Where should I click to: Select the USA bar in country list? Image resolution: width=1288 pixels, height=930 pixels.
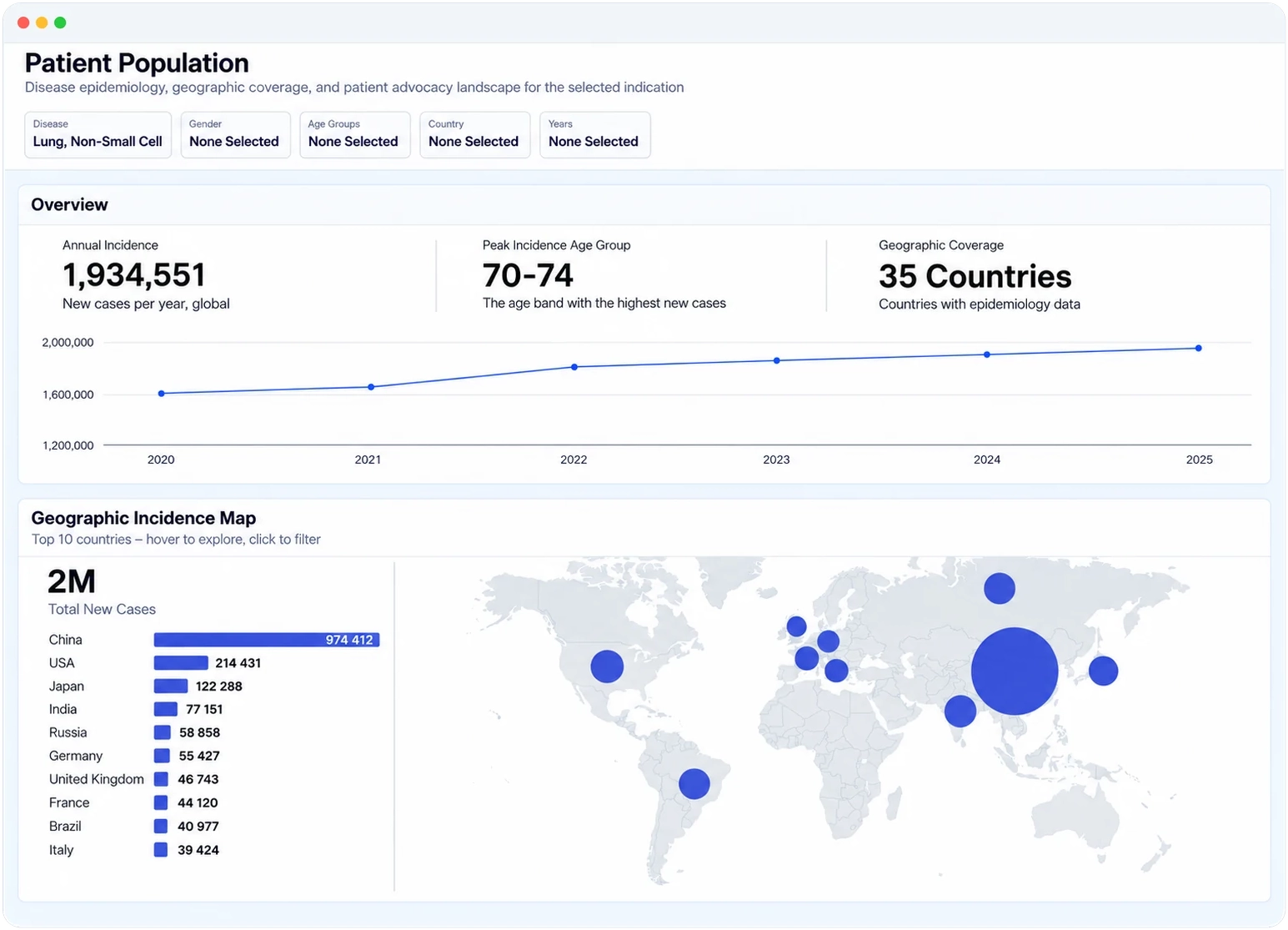(x=181, y=663)
